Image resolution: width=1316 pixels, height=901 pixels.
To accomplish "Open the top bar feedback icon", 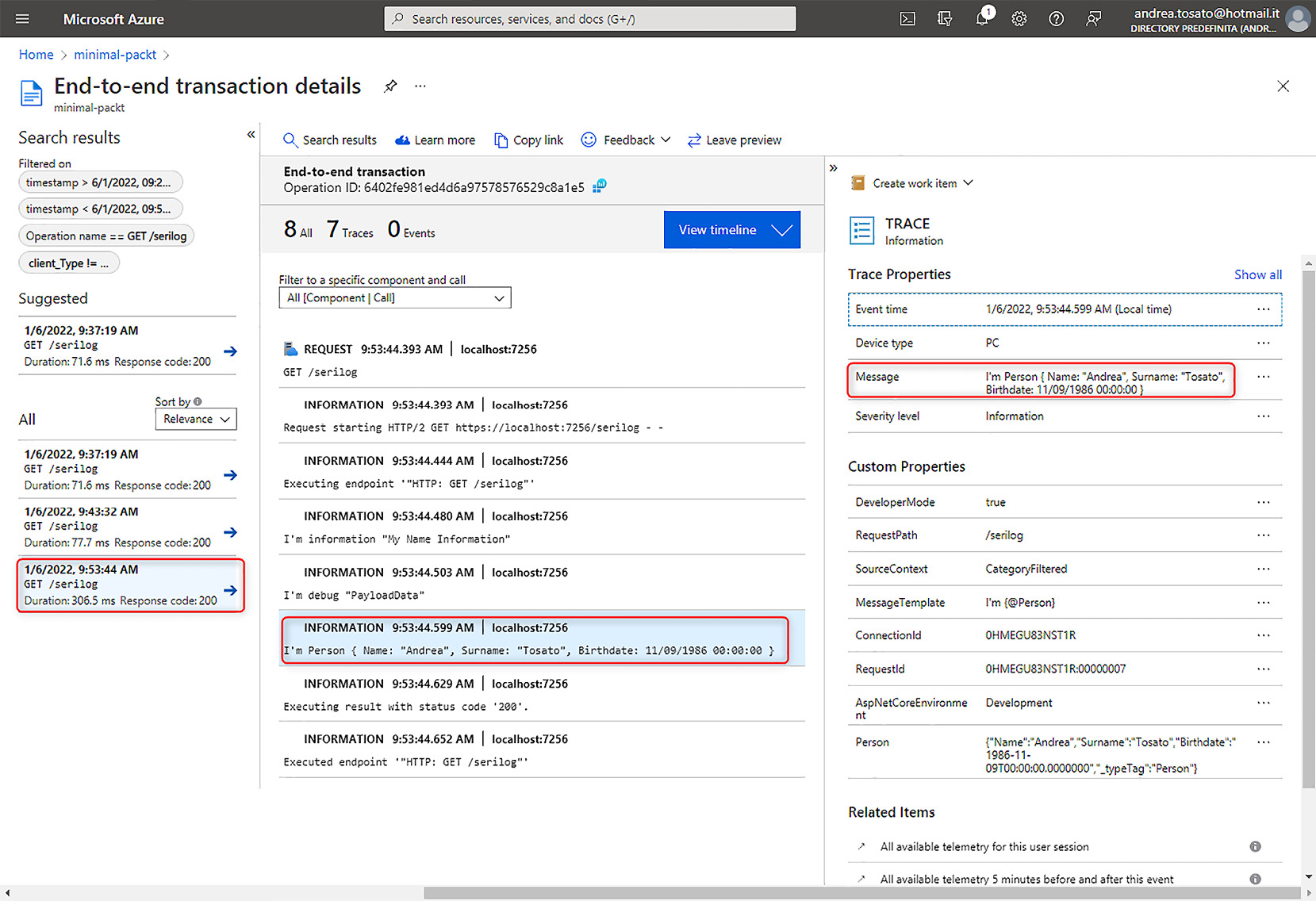I will (x=1094, y=19).
